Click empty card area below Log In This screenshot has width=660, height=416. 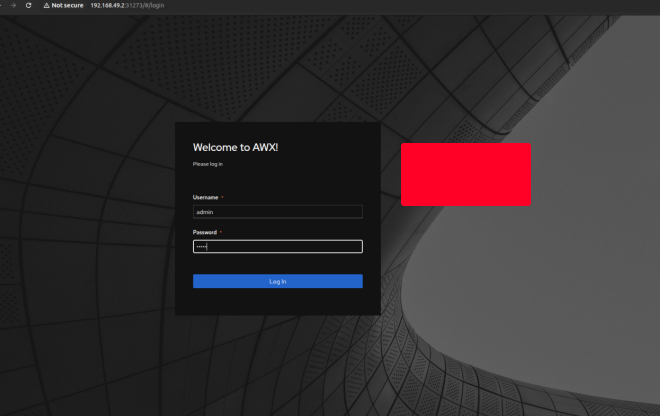[x=277, y=302]
